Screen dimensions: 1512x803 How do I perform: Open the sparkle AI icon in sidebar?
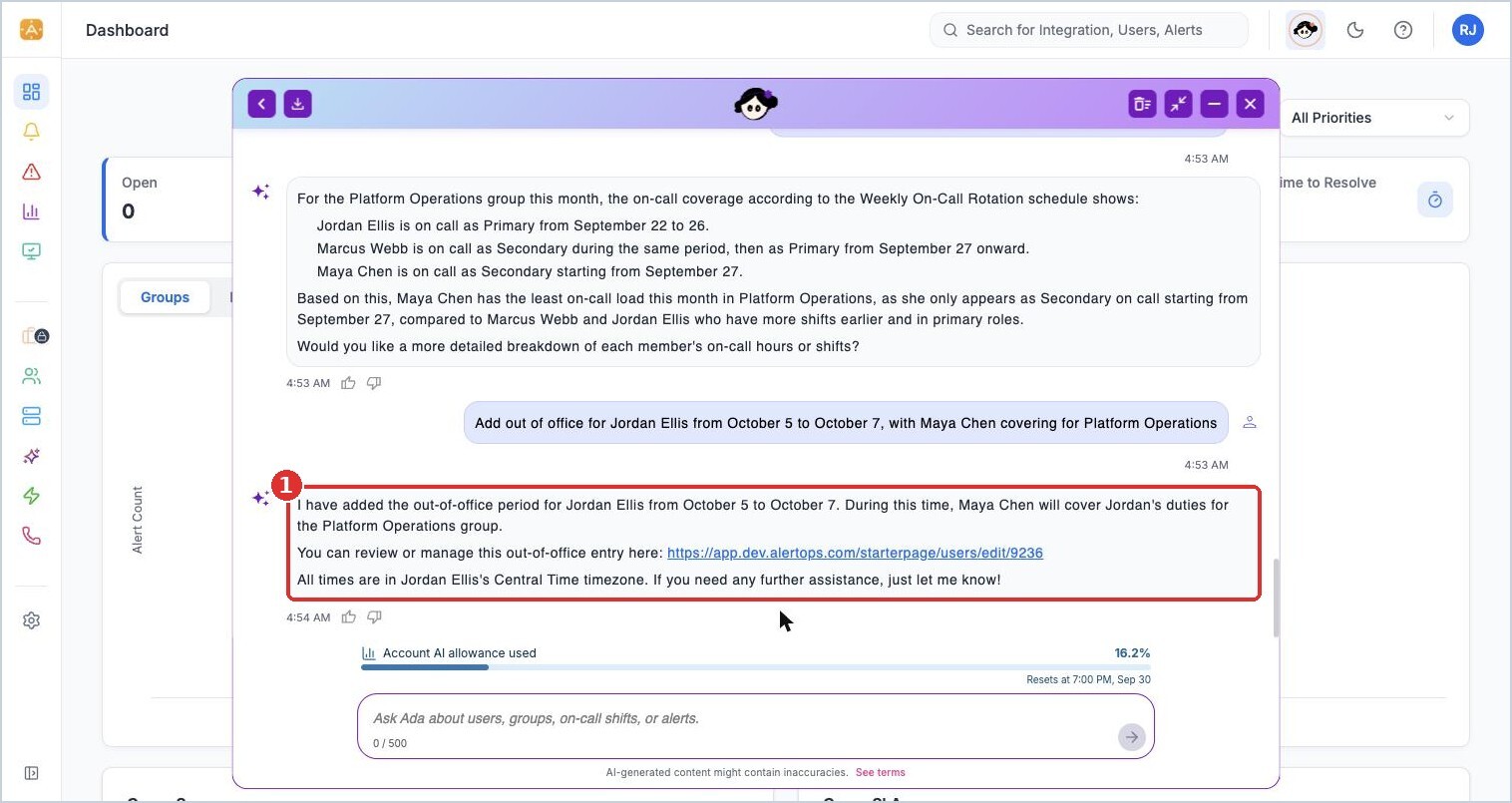tap(31, 456)
